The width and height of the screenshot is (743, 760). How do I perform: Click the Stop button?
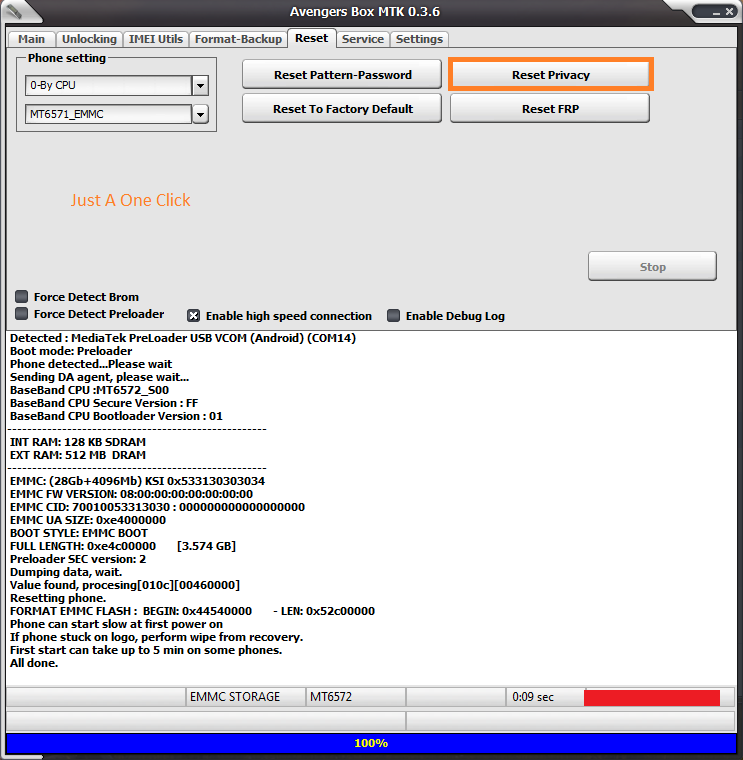click(x=652, y=266)
